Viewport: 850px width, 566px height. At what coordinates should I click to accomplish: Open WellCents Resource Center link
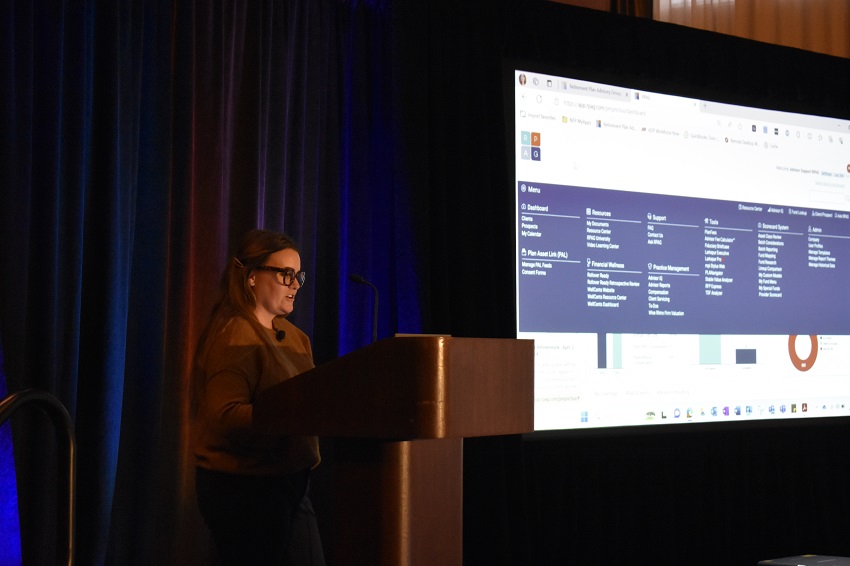tap(607, 298)
